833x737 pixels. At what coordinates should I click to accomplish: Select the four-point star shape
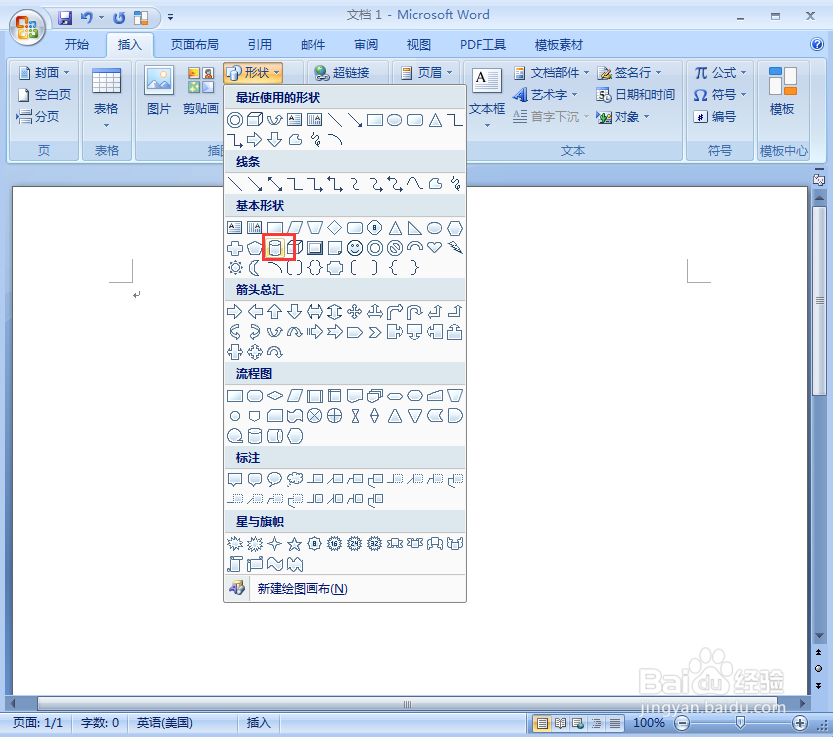coord(275,543)
